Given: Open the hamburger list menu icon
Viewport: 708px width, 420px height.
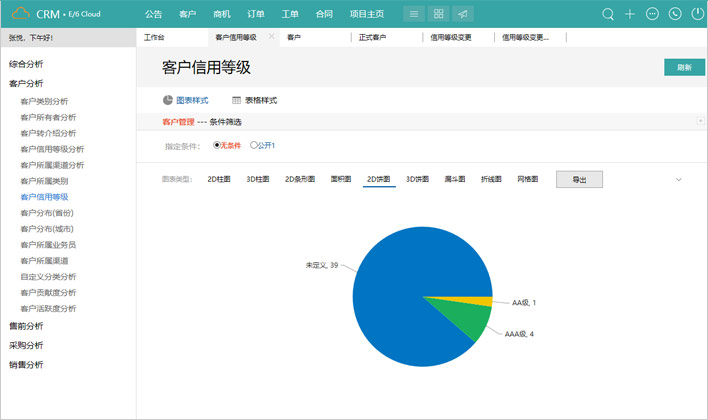Looking at the screenshot, I should (x=414, y=14).
